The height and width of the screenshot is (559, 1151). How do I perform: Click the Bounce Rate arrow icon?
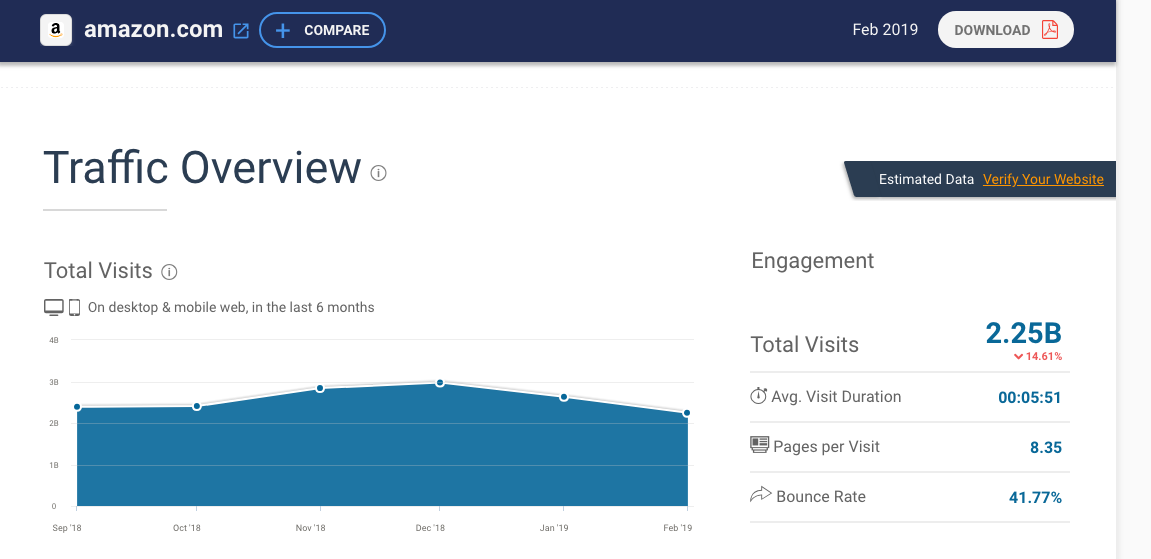(x=760, y=495)
